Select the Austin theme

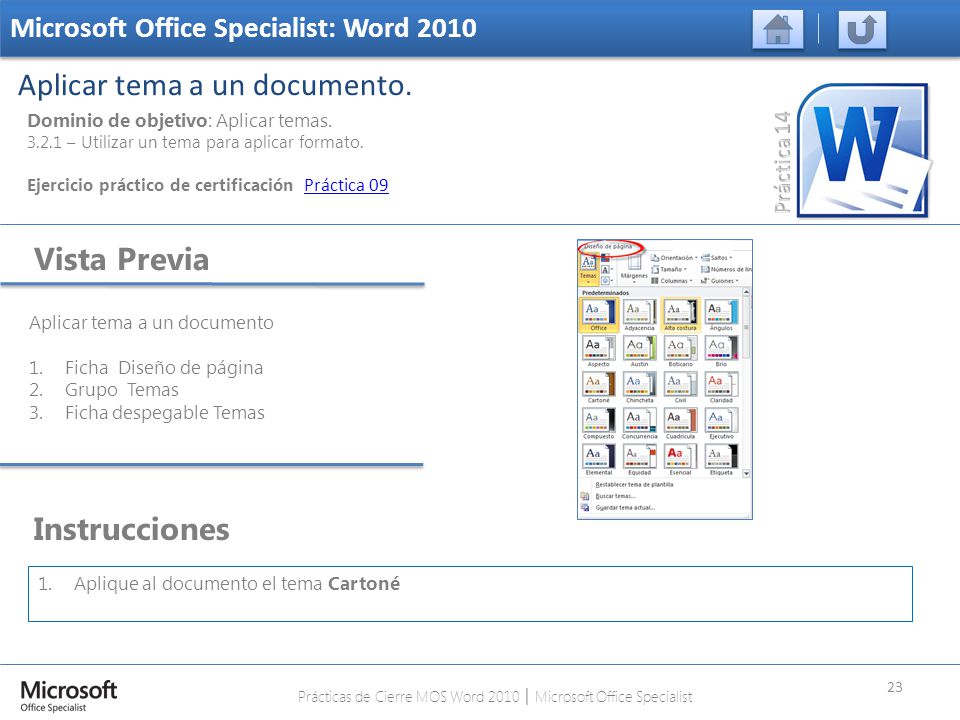pos(639,351)
